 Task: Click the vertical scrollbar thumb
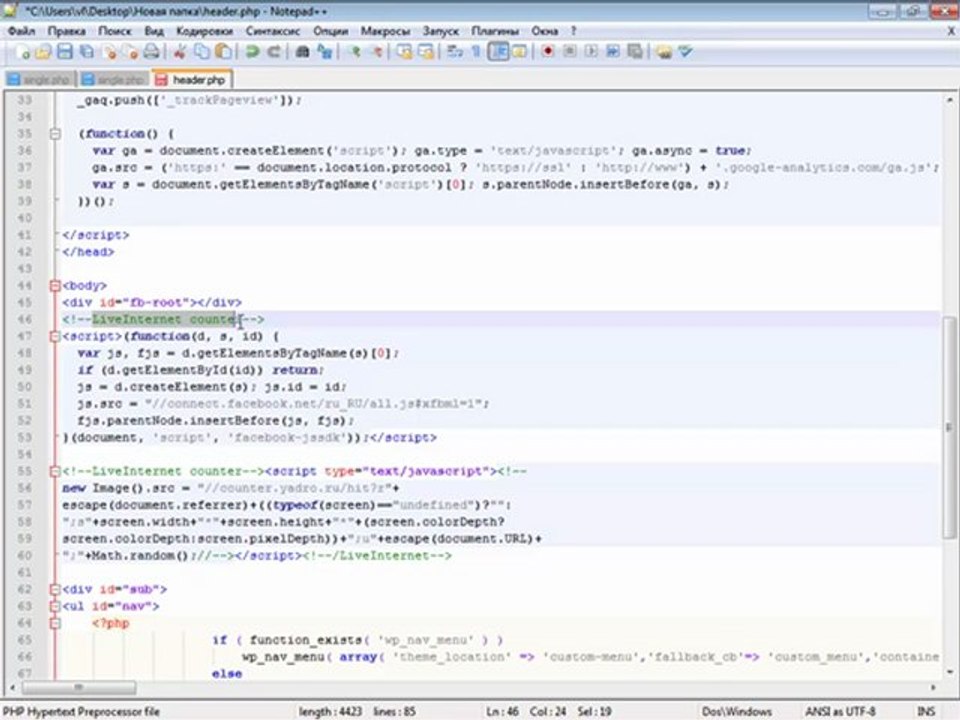tap(948, 429)
